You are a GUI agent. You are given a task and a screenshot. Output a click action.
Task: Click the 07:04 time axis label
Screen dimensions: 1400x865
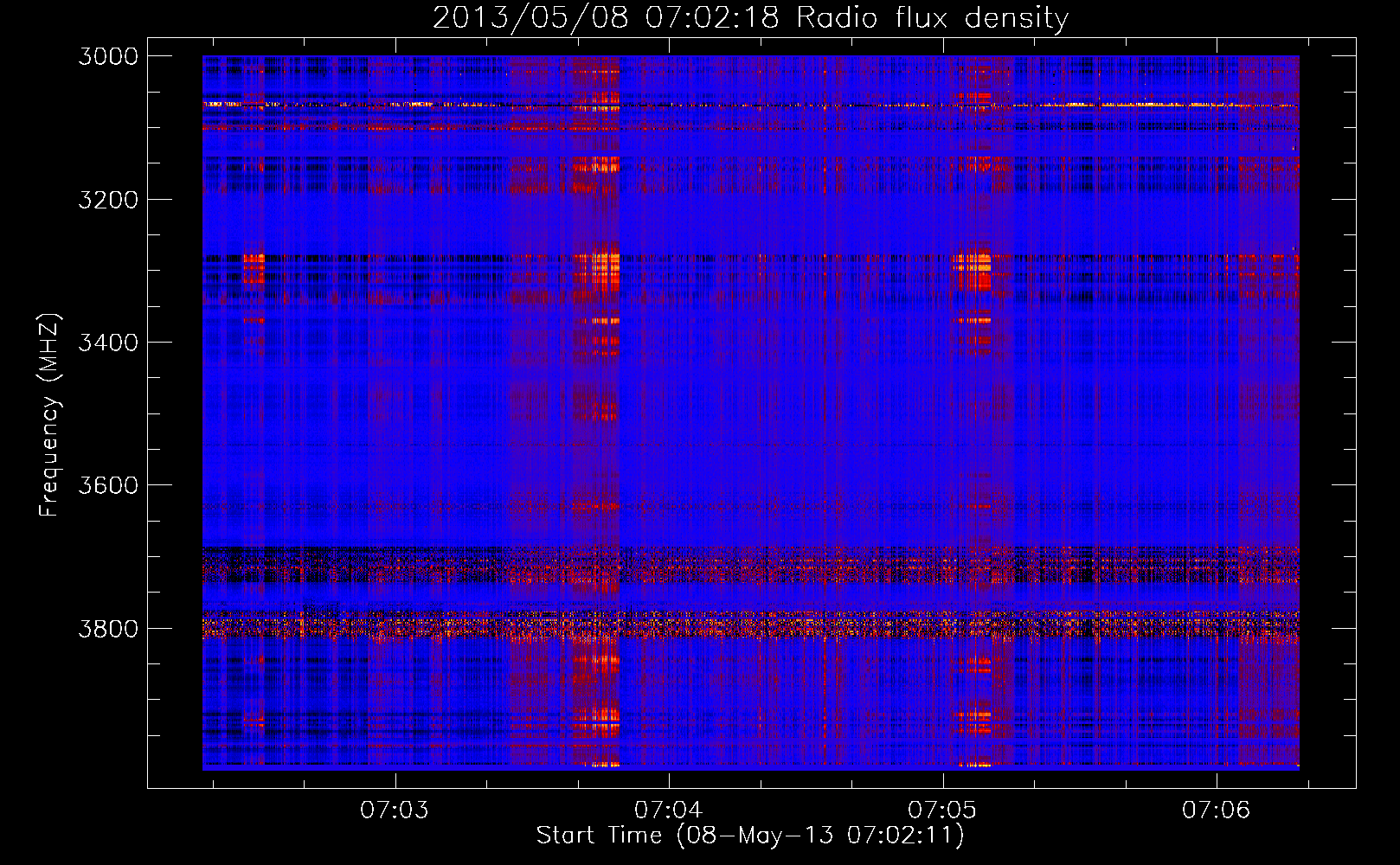coord(668,811)
